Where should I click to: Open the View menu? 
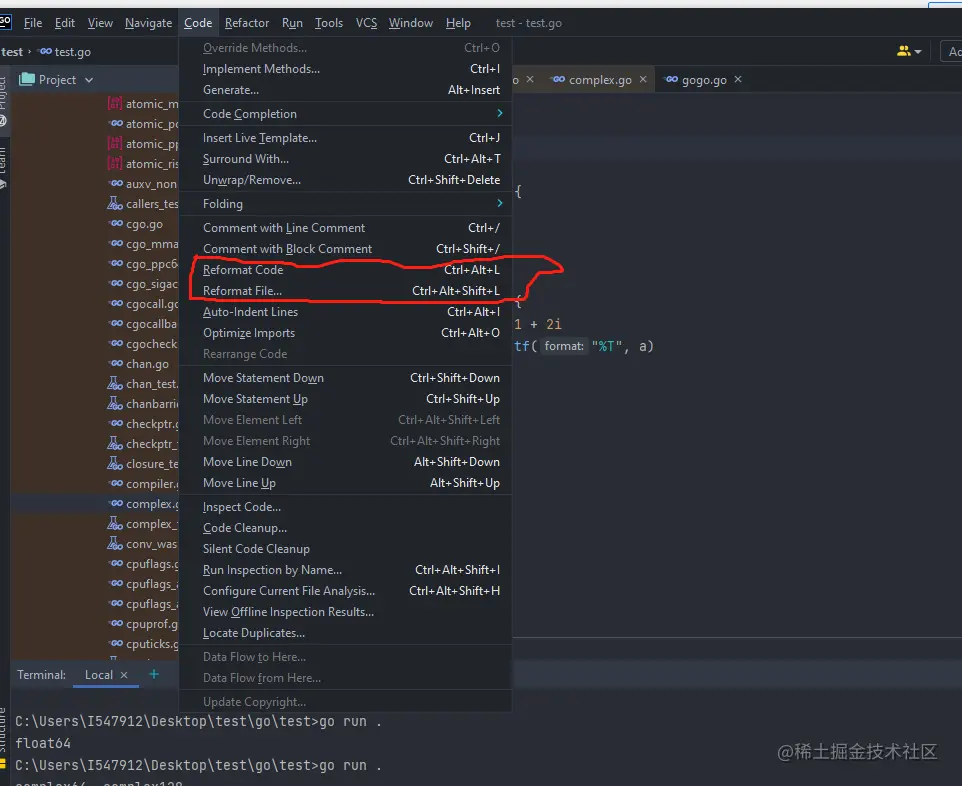pyautogui.click(x=100, y=23)
